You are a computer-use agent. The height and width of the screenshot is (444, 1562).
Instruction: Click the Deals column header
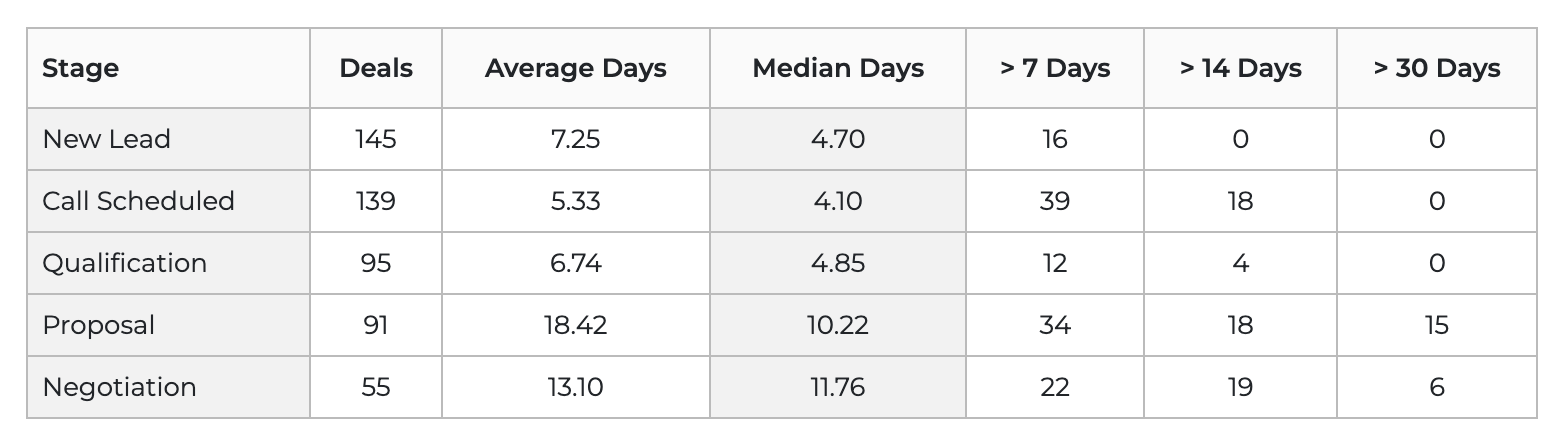[x=376, y=68]
